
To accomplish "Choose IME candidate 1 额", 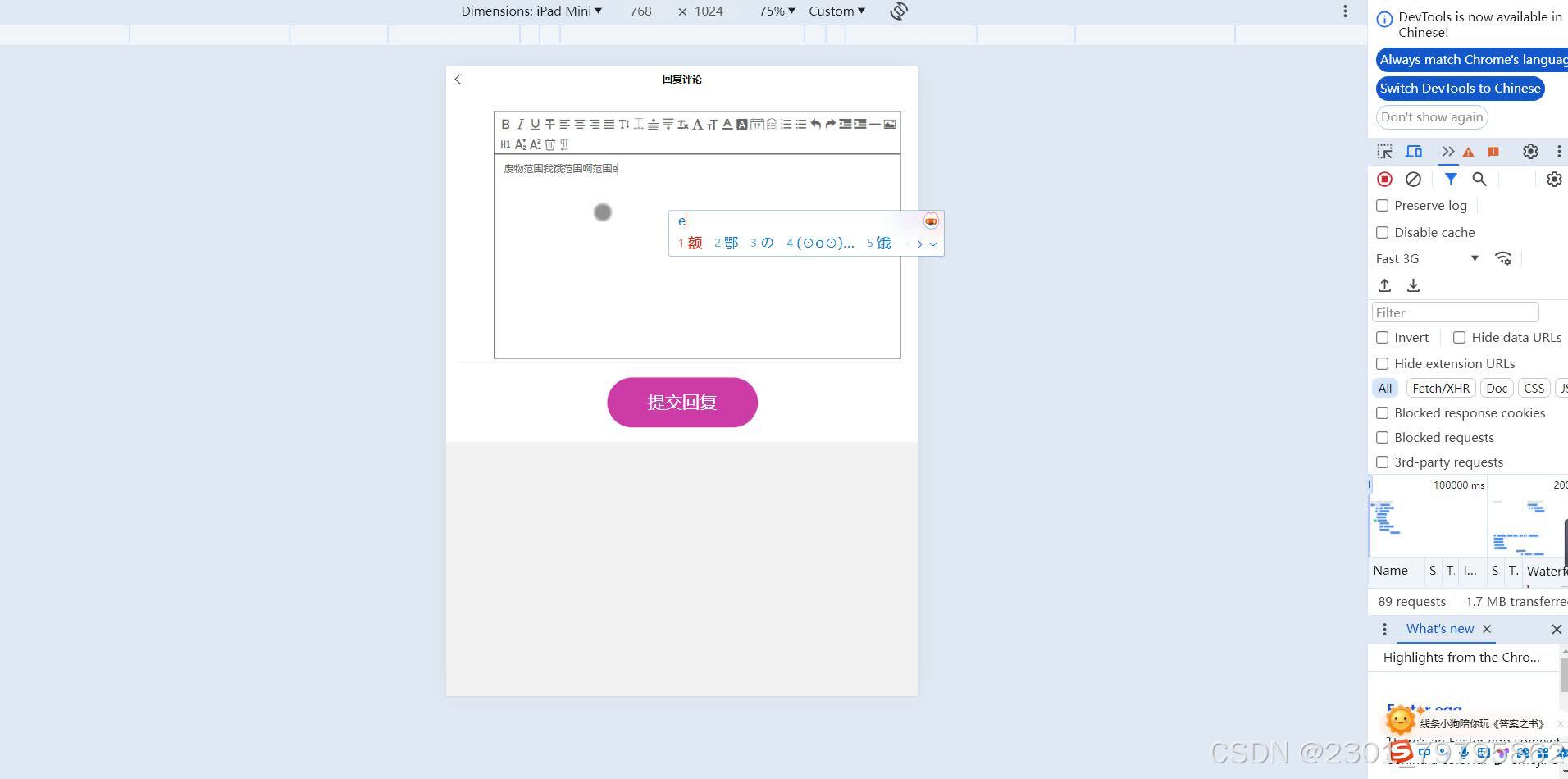I will [x=691, y=244].
